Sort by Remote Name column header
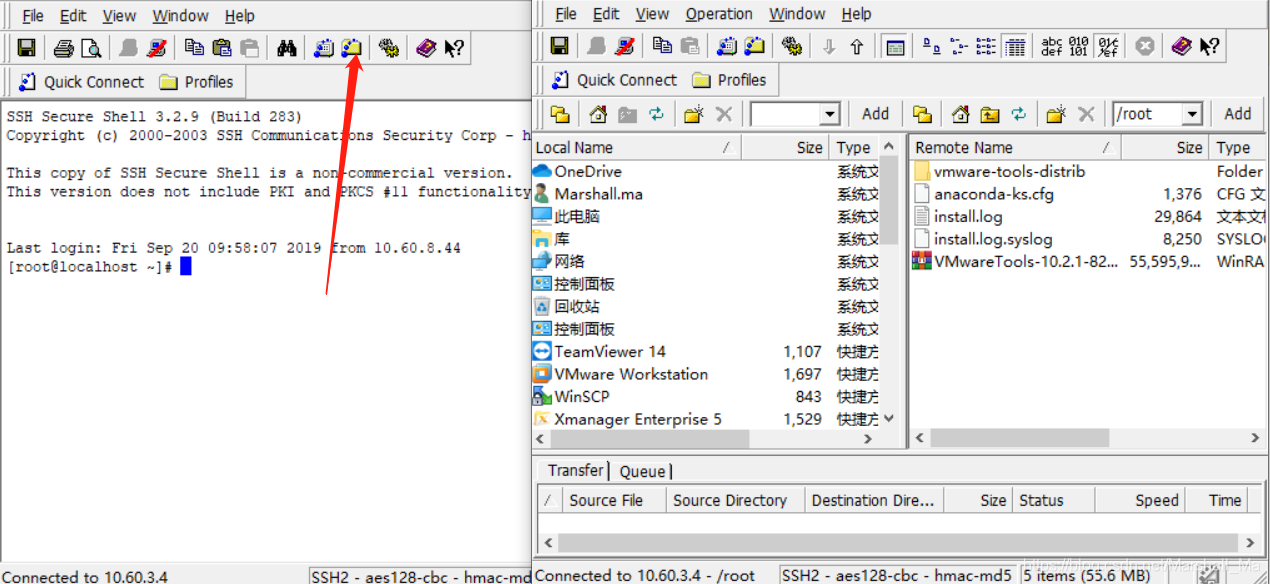The height and width of the screenshot is (584, 1270). pyautogui.click(x=1015, y=147)
